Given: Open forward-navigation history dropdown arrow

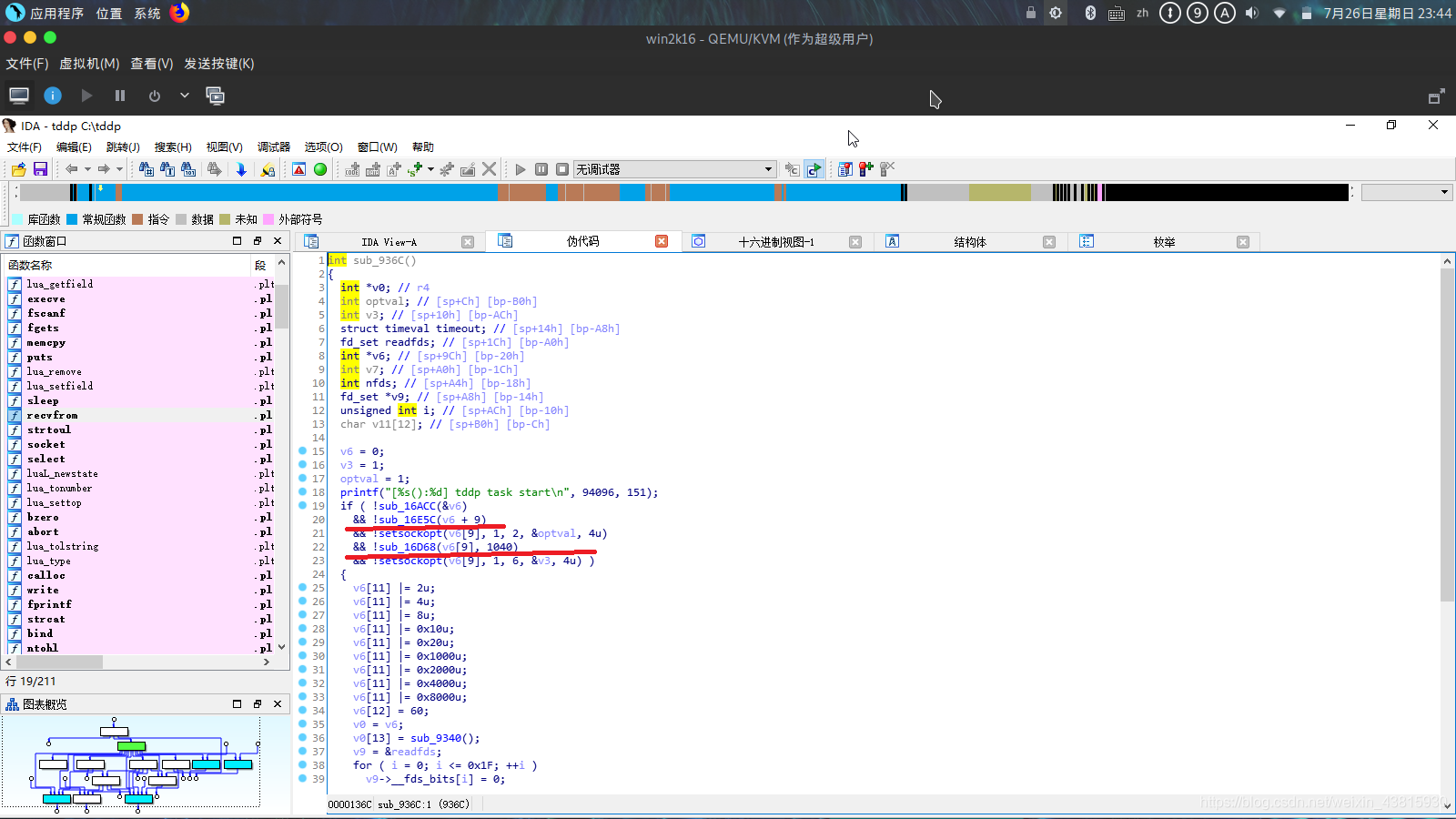Looking at the screenshot, I should (119, 169).
